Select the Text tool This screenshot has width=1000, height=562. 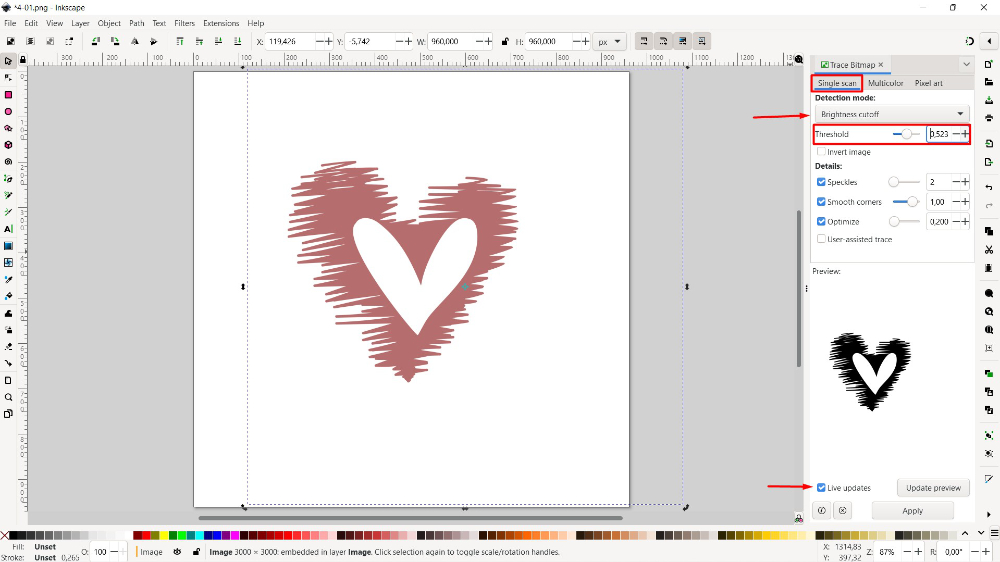click(8, 229)
